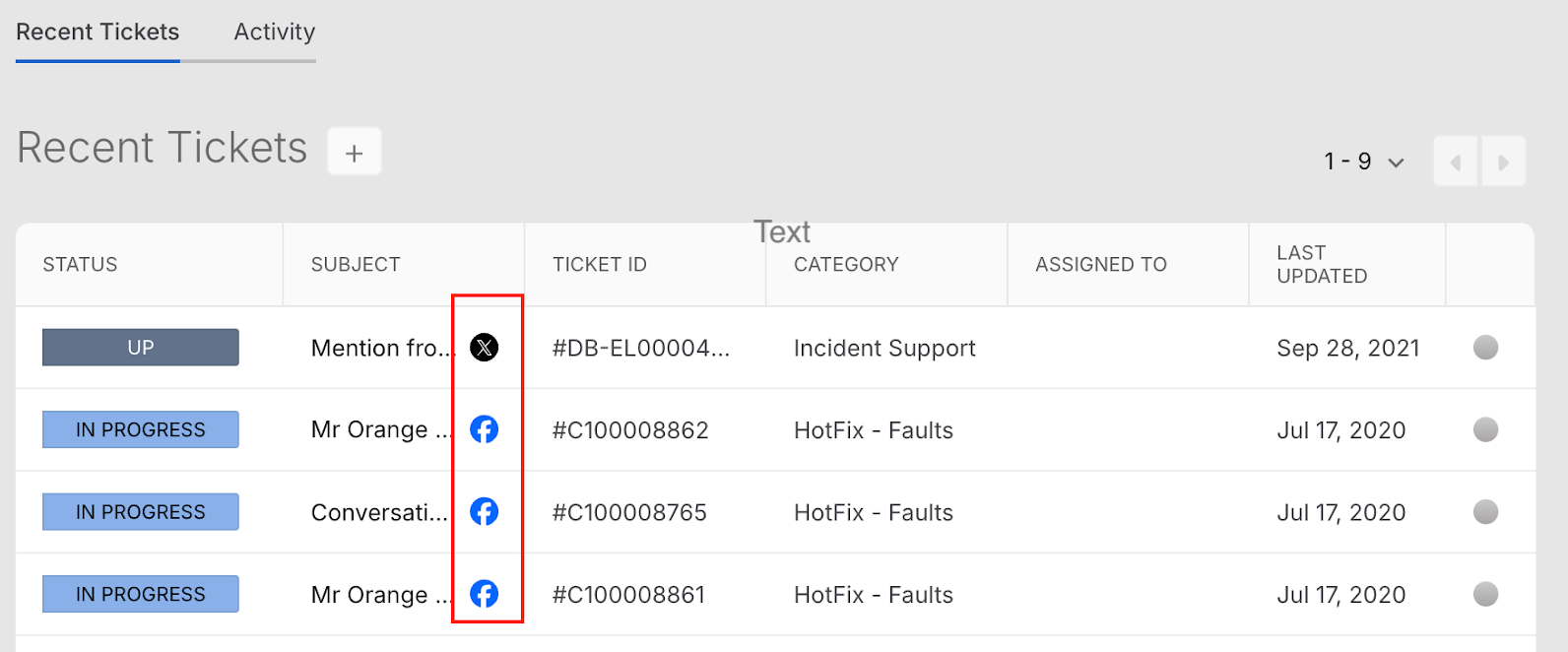
Task: Click Facebook icon beside ticket #C100008765
Action: (484, 512)
